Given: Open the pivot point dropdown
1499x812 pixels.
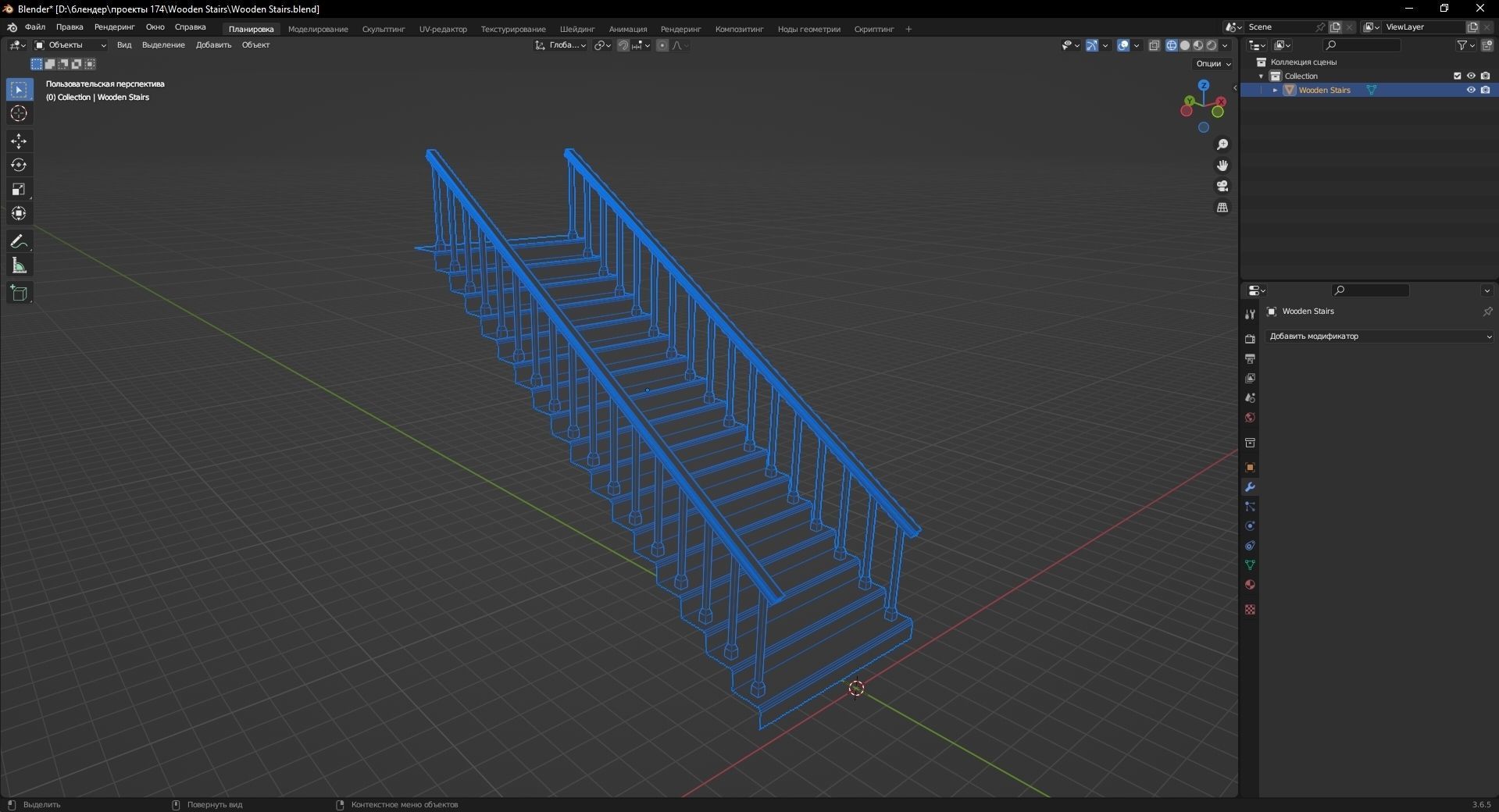Looking at the screenshot, I should [602, 45].
